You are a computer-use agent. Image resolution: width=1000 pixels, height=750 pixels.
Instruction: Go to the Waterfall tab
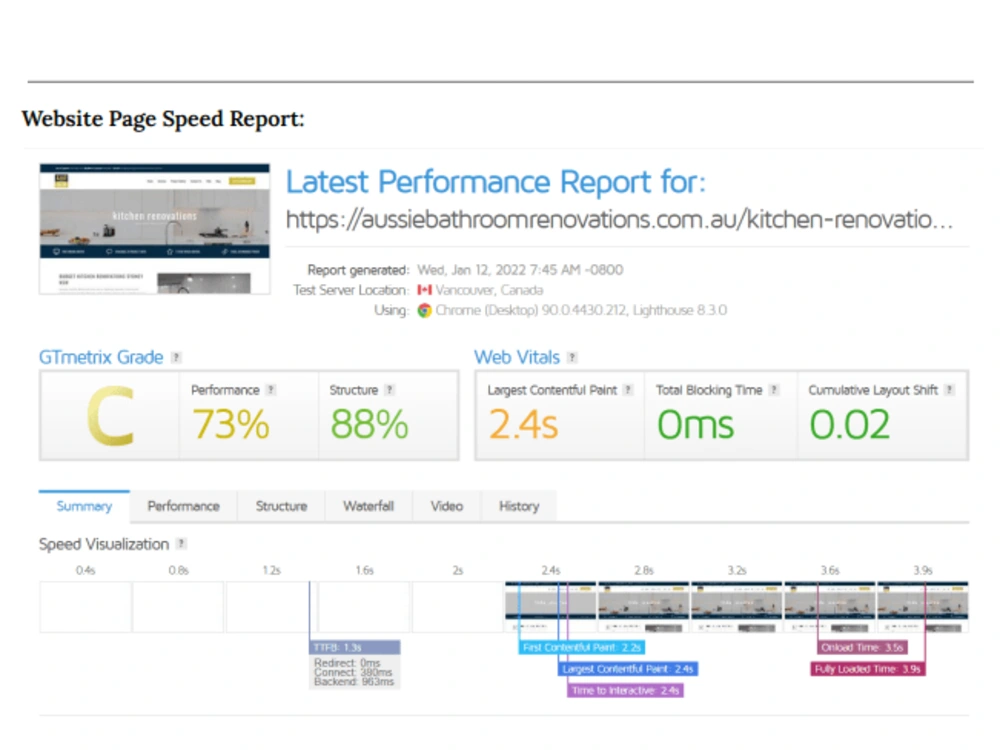(x=369, y=506)
